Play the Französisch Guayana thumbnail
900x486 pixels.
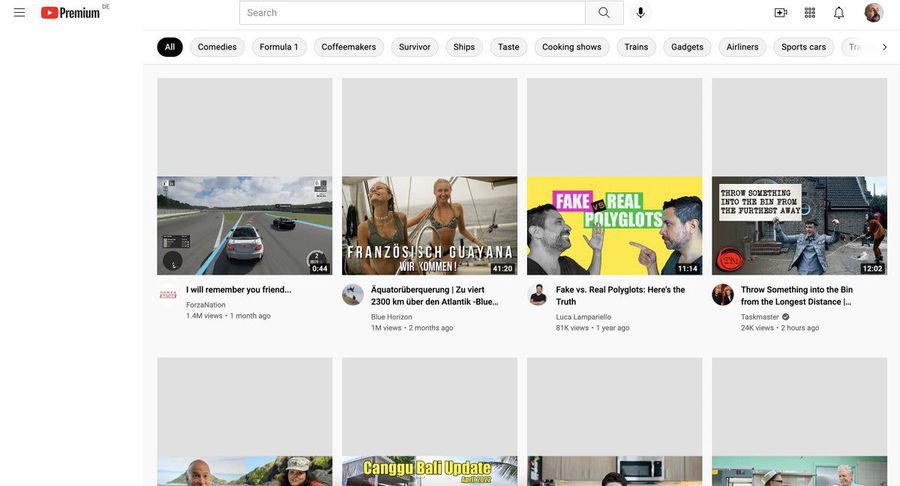pyautogui.click(x=429, y=225)
